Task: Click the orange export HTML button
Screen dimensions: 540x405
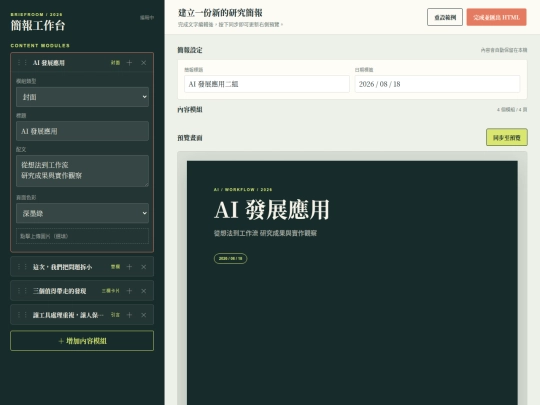Action: tap(496, 18)
